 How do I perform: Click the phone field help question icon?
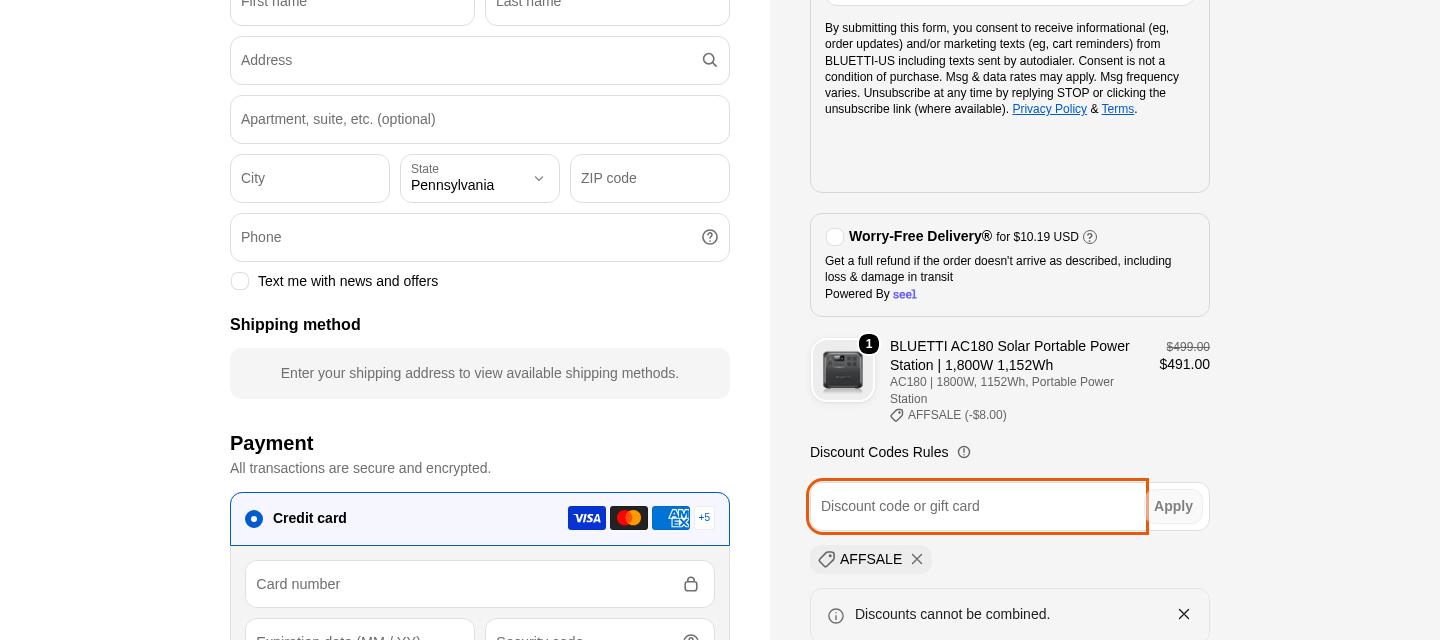[710, 237]
